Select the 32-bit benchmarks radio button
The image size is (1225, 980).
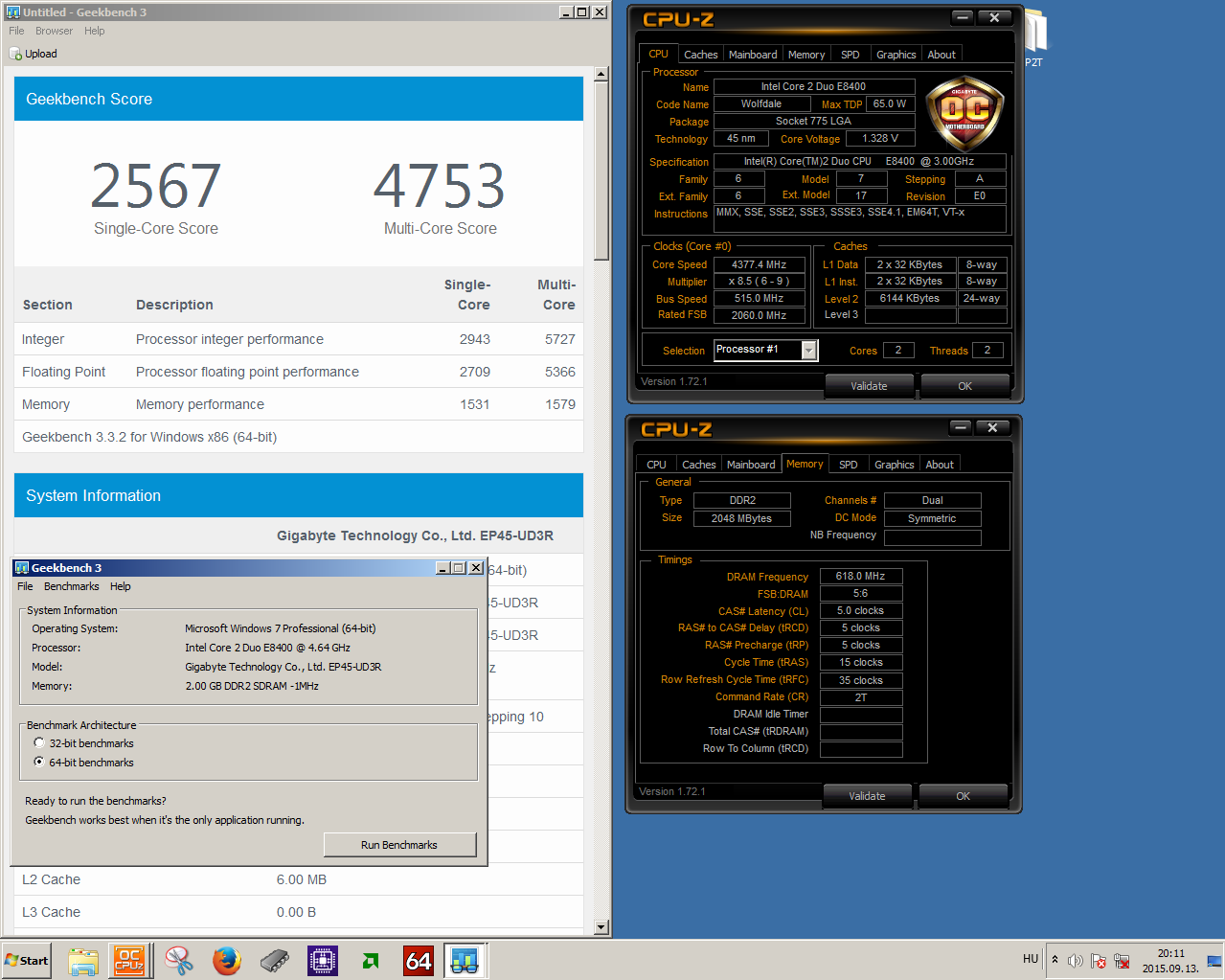coord(38,742)
